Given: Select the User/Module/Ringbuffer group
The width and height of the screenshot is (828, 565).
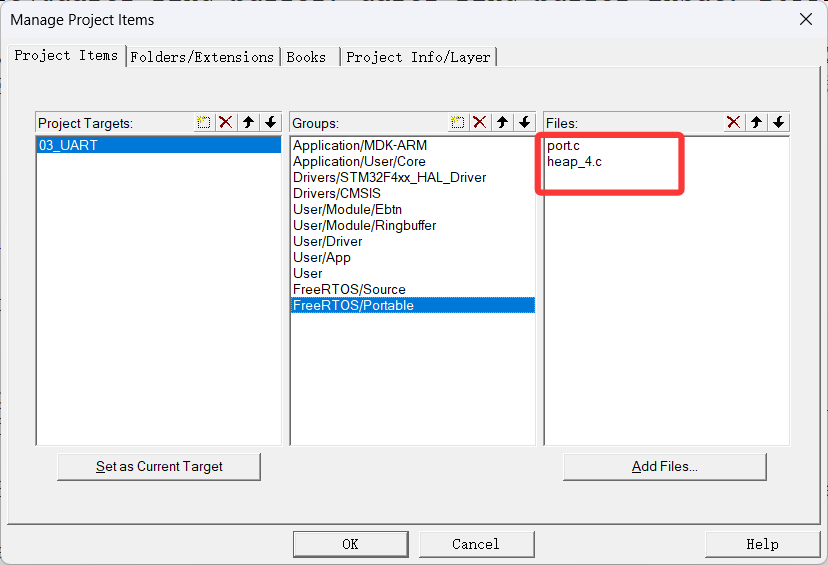Looking at the screenshot, I should tap(412, 225).
